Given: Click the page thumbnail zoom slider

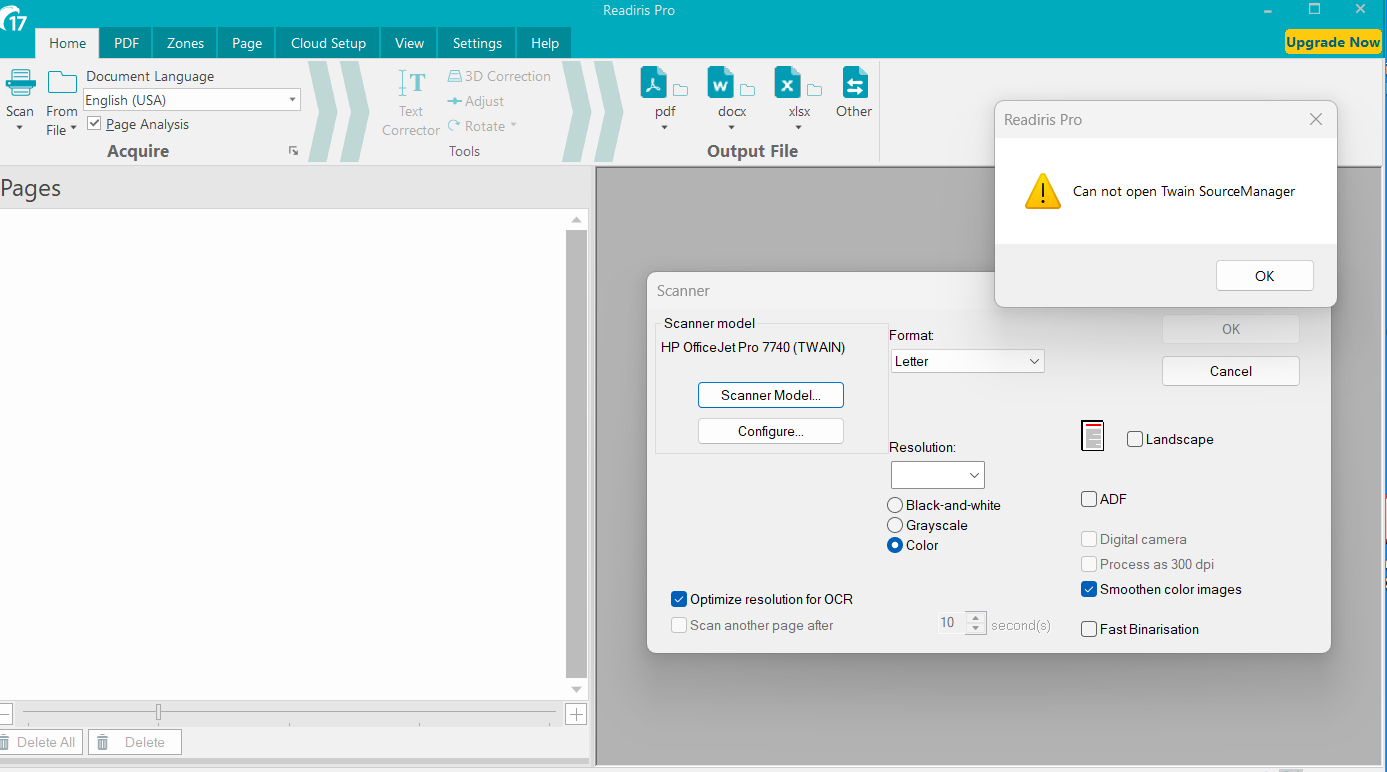Looking at the screenshot, I should 158,712.
